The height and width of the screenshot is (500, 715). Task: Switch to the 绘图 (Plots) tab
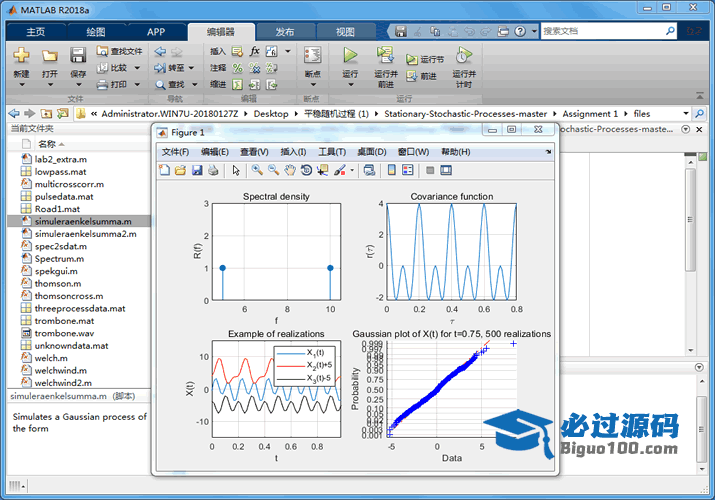[96, 31]
